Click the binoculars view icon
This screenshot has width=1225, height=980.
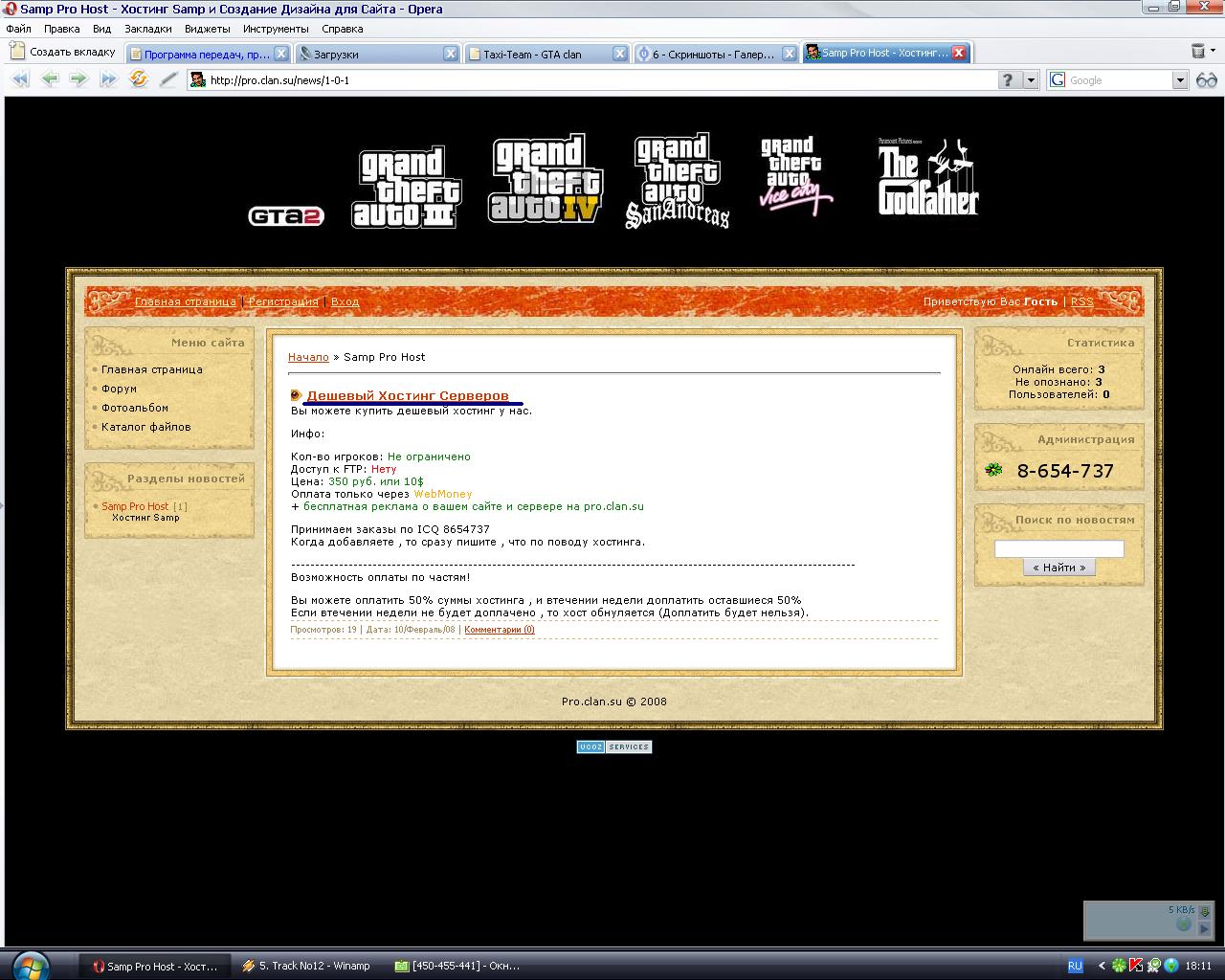pos(1206,80)
